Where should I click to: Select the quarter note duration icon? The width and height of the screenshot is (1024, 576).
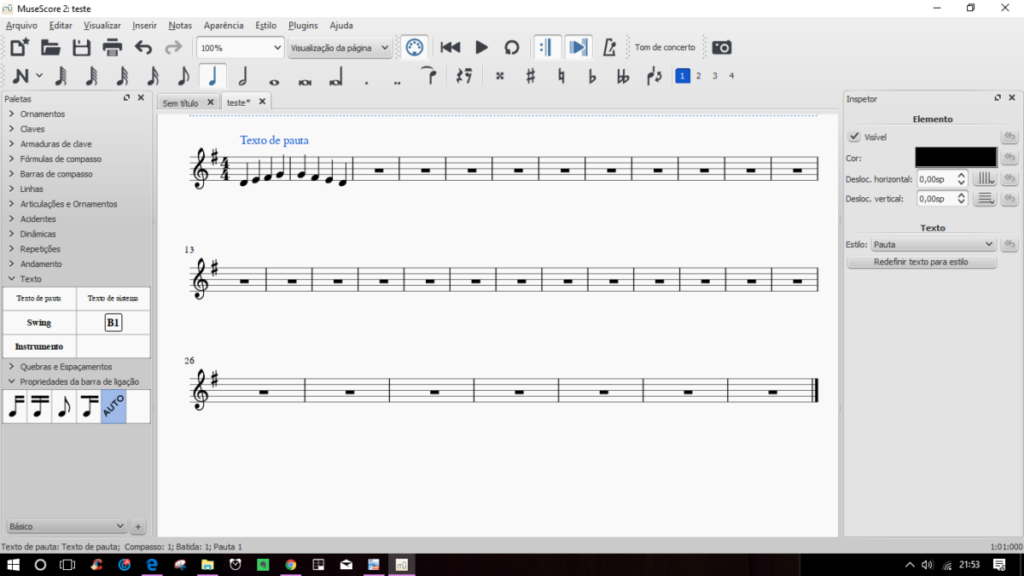tap(212, 76)
